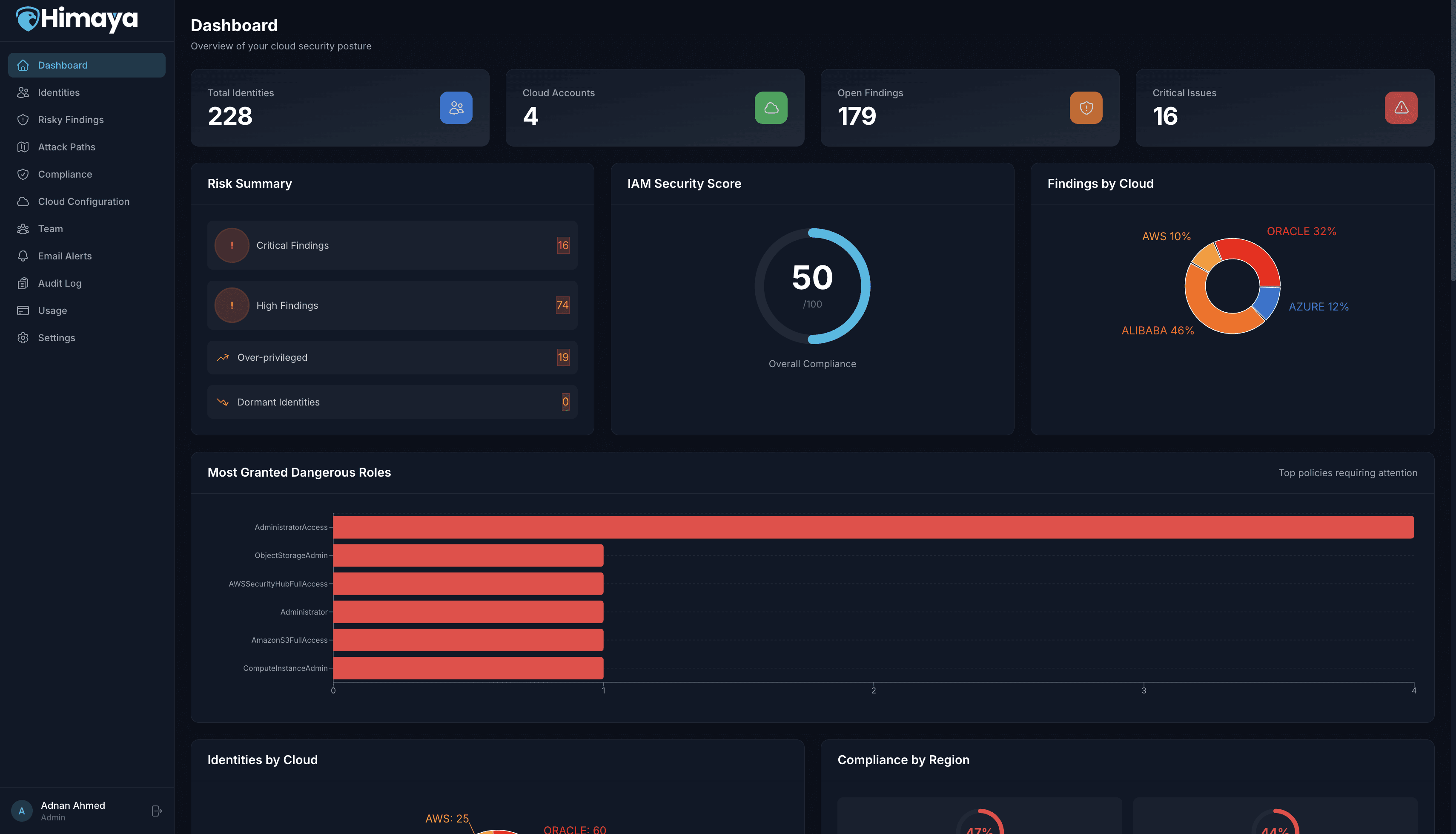Click the Email Alerts bell icon
Screen dimensions: 1456x834
pos(23,256)
